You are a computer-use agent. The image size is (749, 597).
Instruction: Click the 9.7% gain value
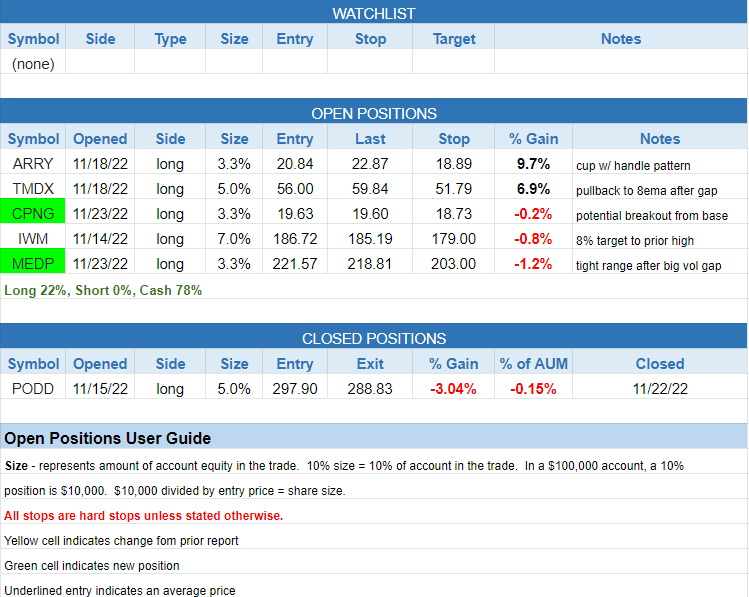click(534, 164)
